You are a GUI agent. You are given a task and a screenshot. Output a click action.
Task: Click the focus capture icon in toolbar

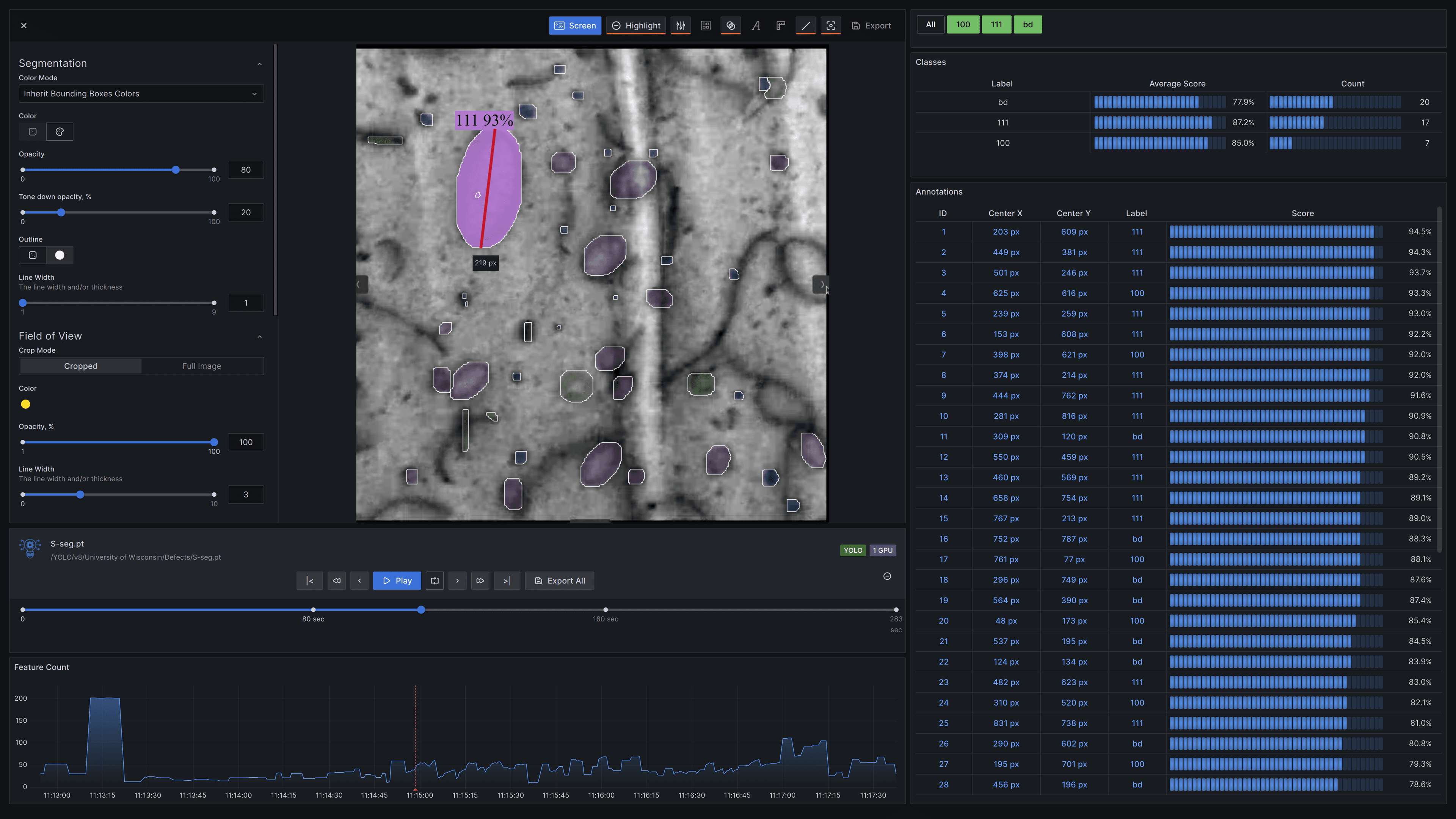click(x=831, y=25)
